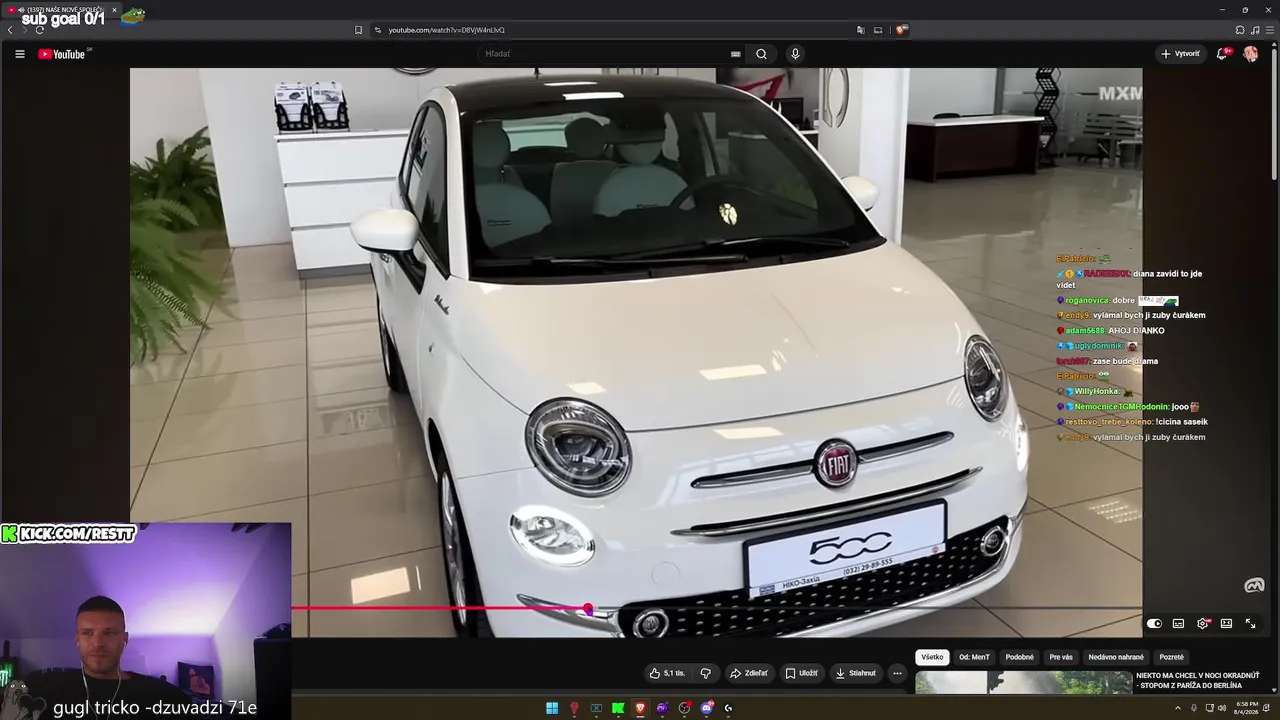Click the translate page icon
This screenshot has height=720, width=1280.
860,30
